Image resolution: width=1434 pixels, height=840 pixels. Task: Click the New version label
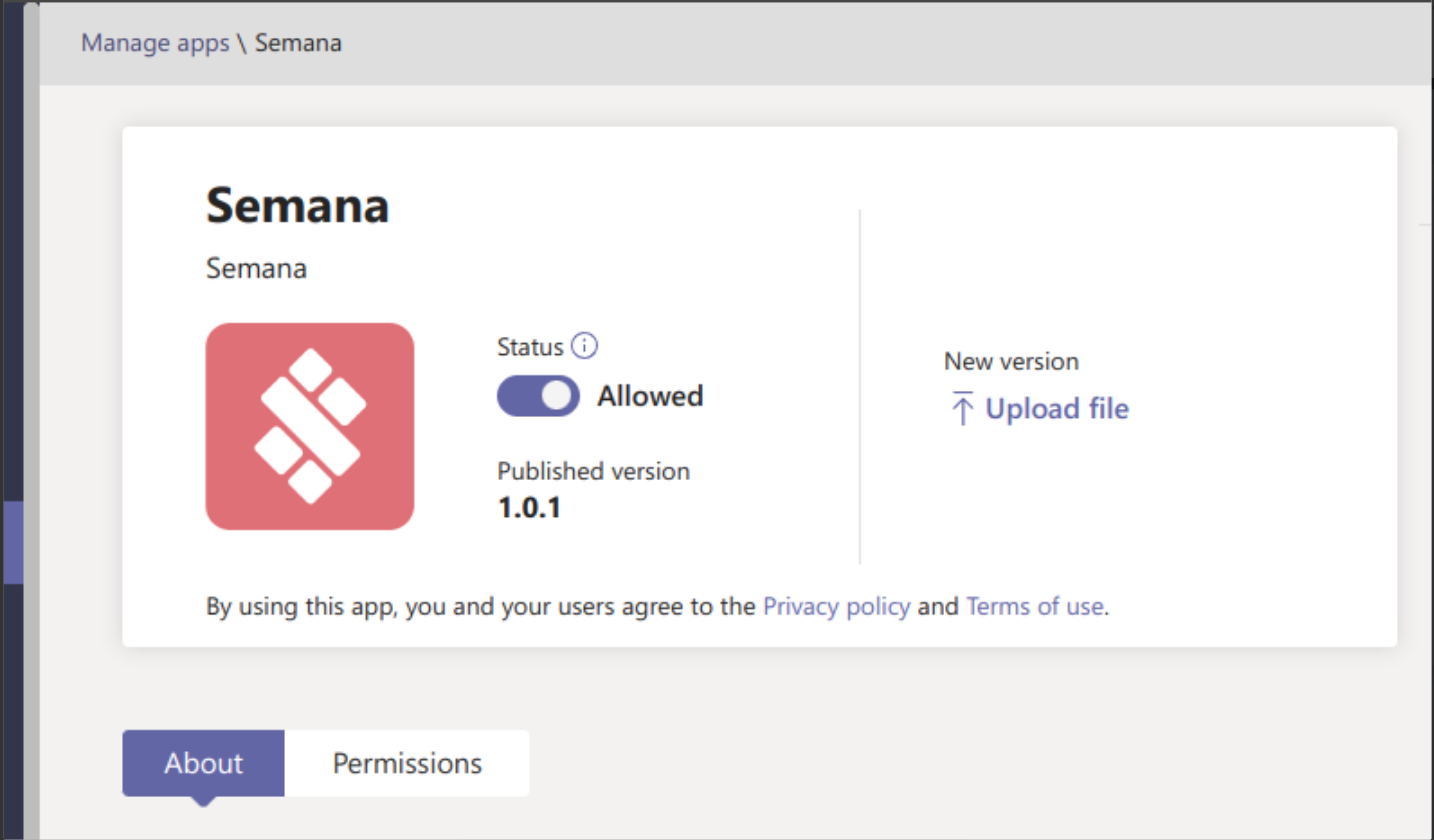1011,362
